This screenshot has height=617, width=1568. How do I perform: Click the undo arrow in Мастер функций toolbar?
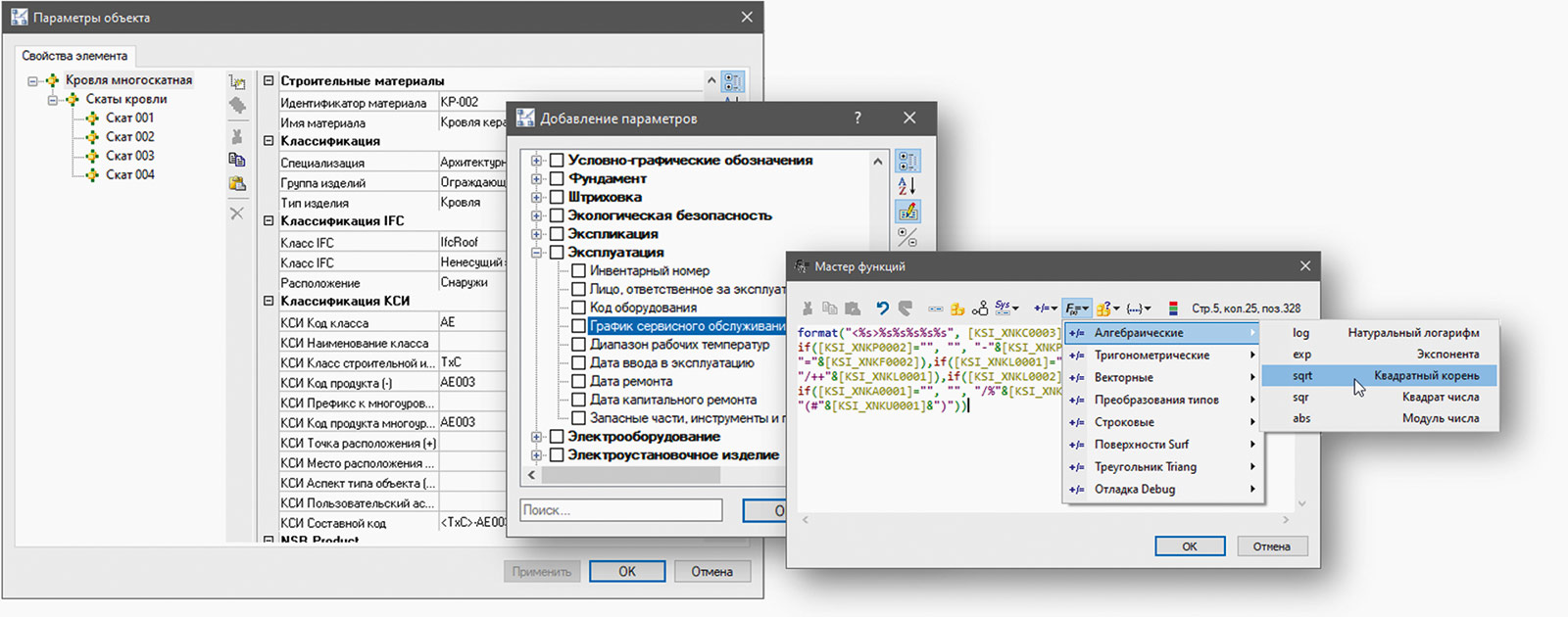883,308
